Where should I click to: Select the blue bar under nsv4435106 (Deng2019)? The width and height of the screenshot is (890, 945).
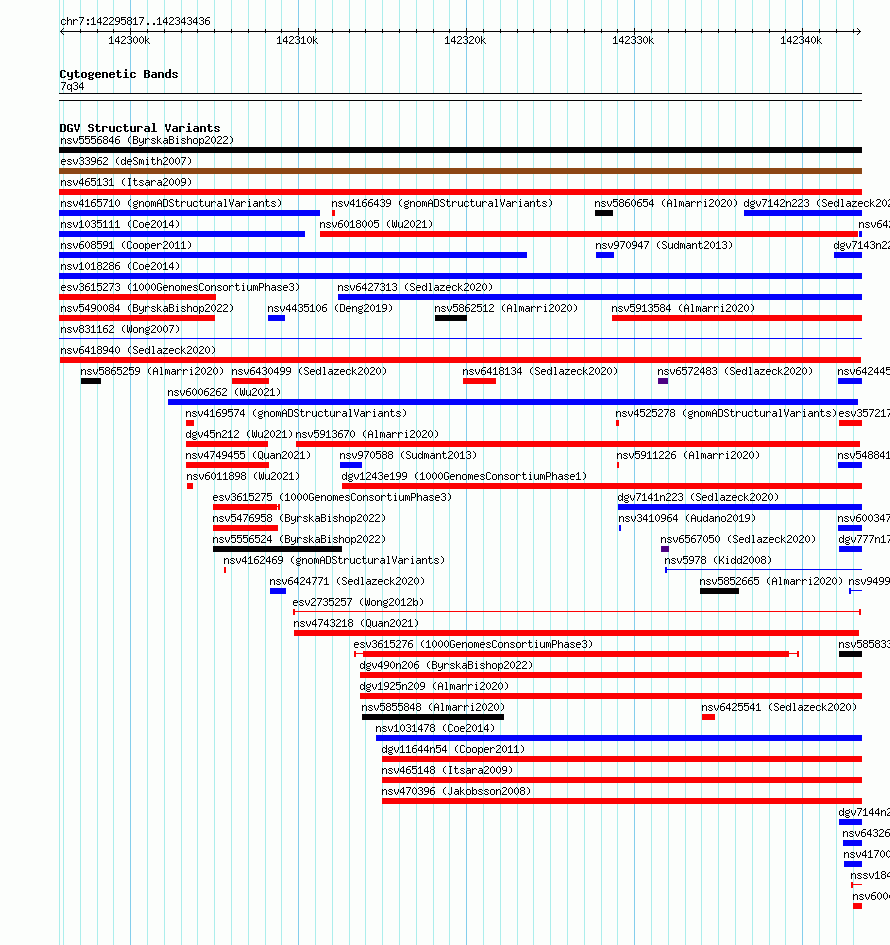(x=277, y=318)
